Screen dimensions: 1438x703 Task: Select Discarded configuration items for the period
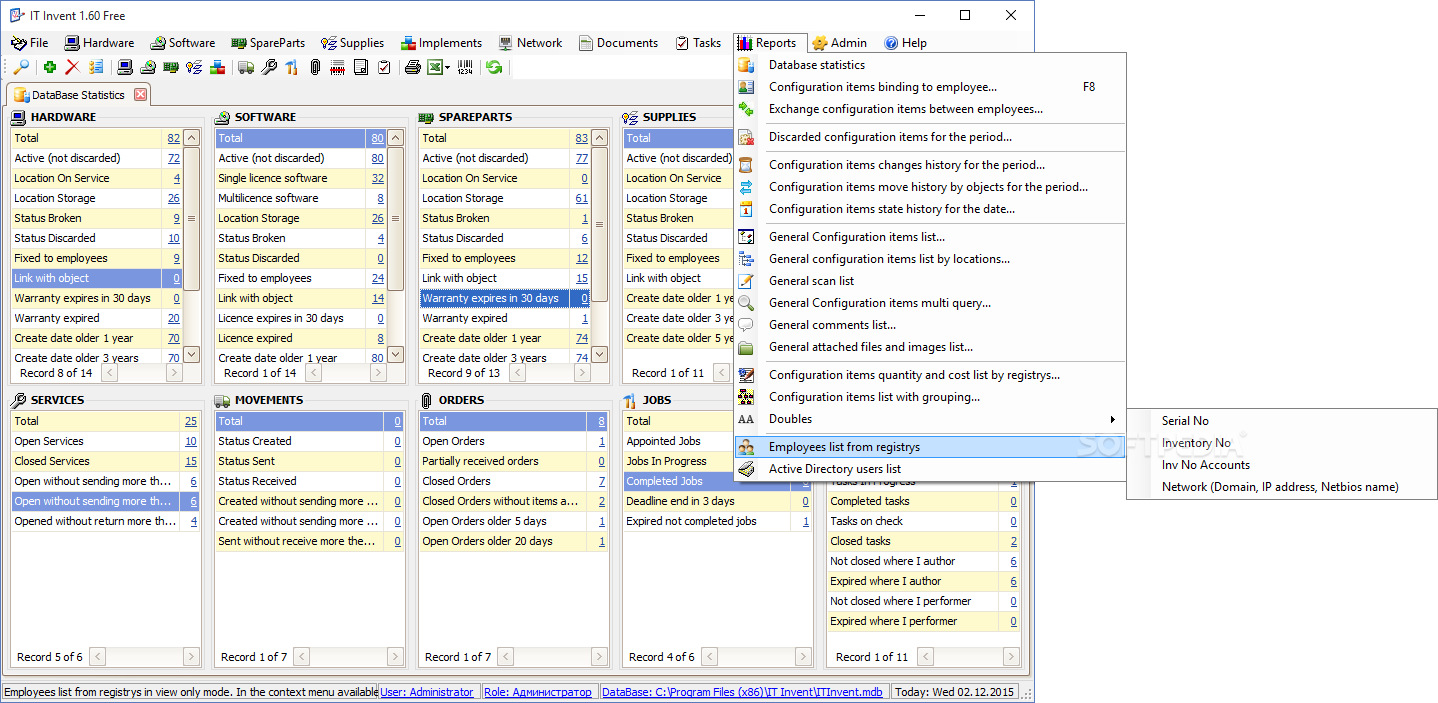coord(930,137)
